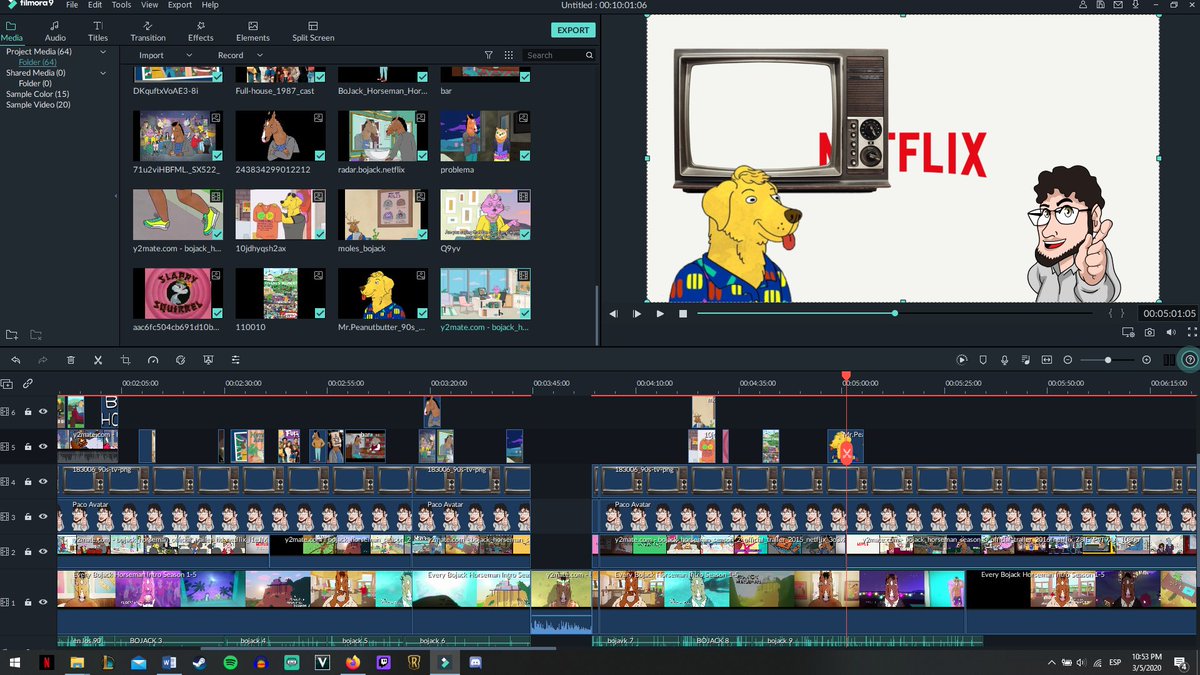
Task: Click the Render Preview icon
Action: pos(962,360)
